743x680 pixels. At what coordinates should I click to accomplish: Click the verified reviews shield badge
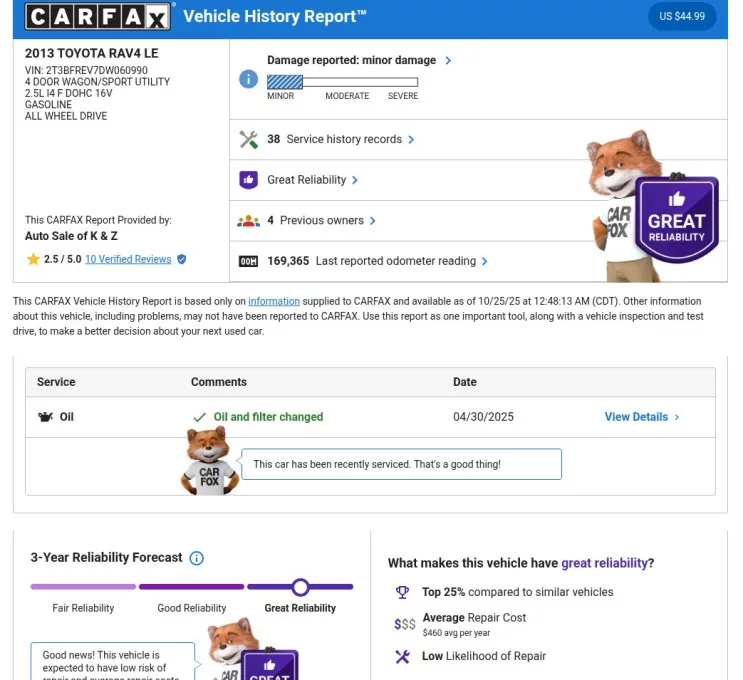point(181,259)
